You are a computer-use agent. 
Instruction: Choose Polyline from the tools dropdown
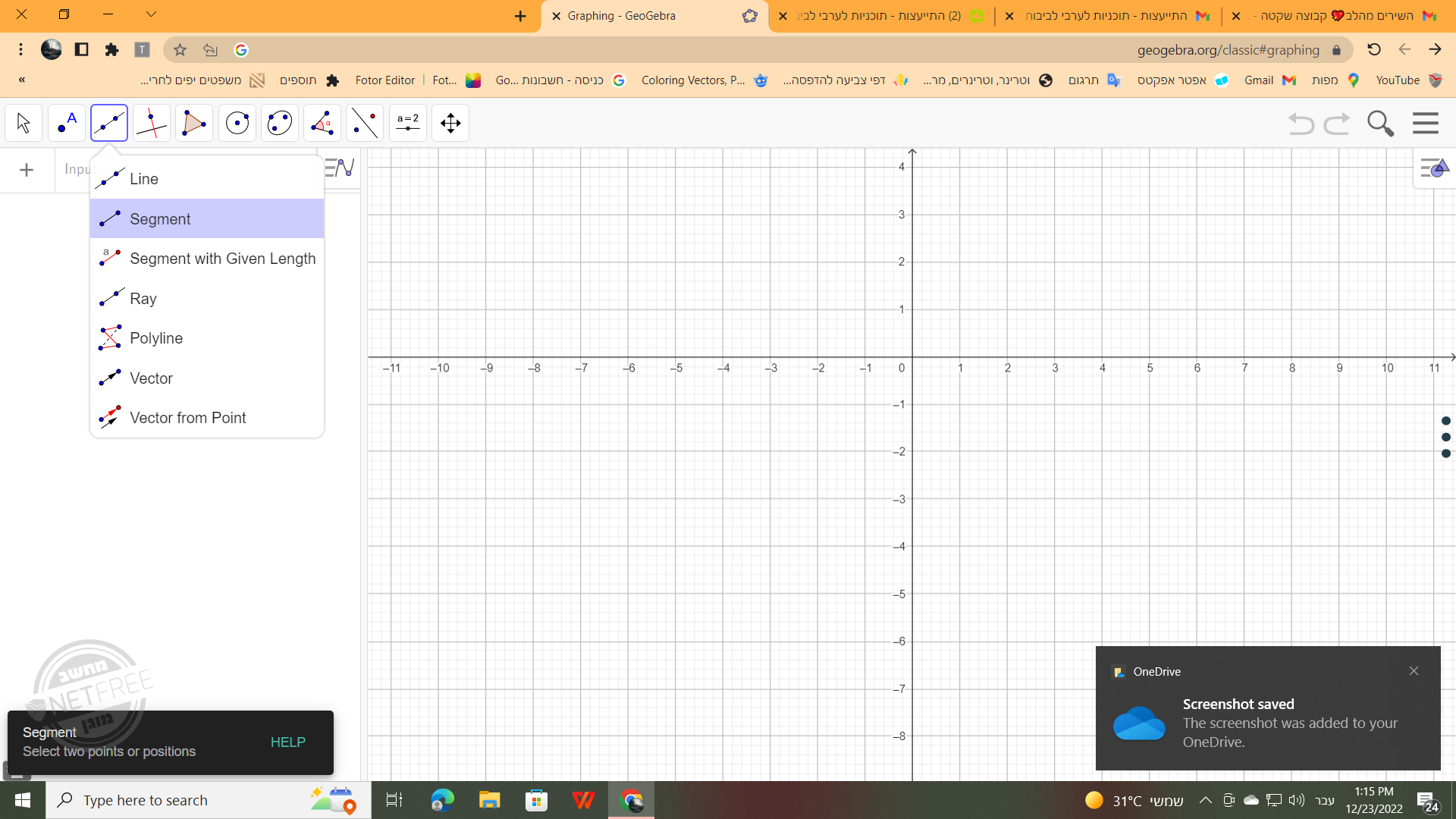point(156,338)
